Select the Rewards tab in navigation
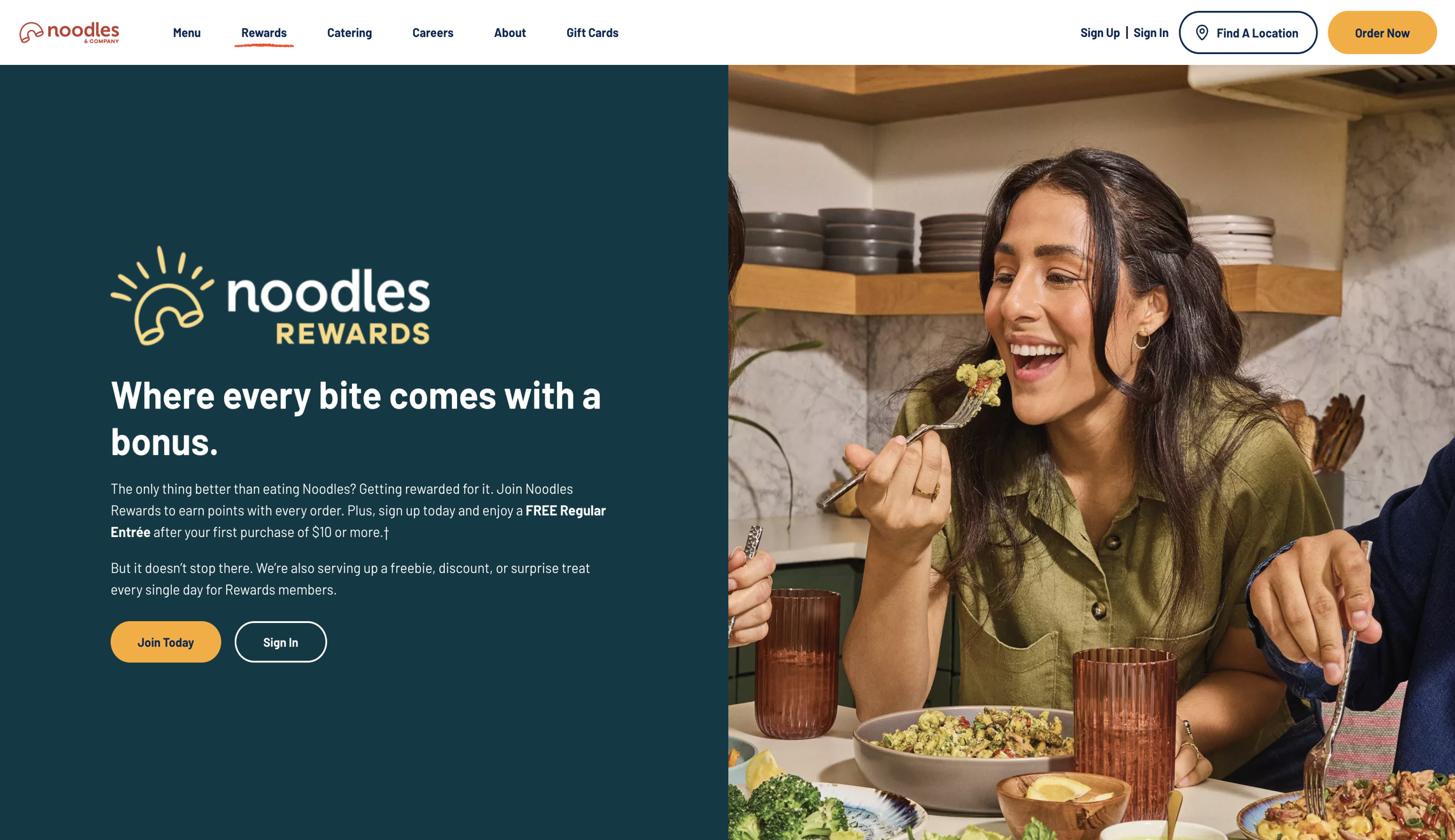 264,32
